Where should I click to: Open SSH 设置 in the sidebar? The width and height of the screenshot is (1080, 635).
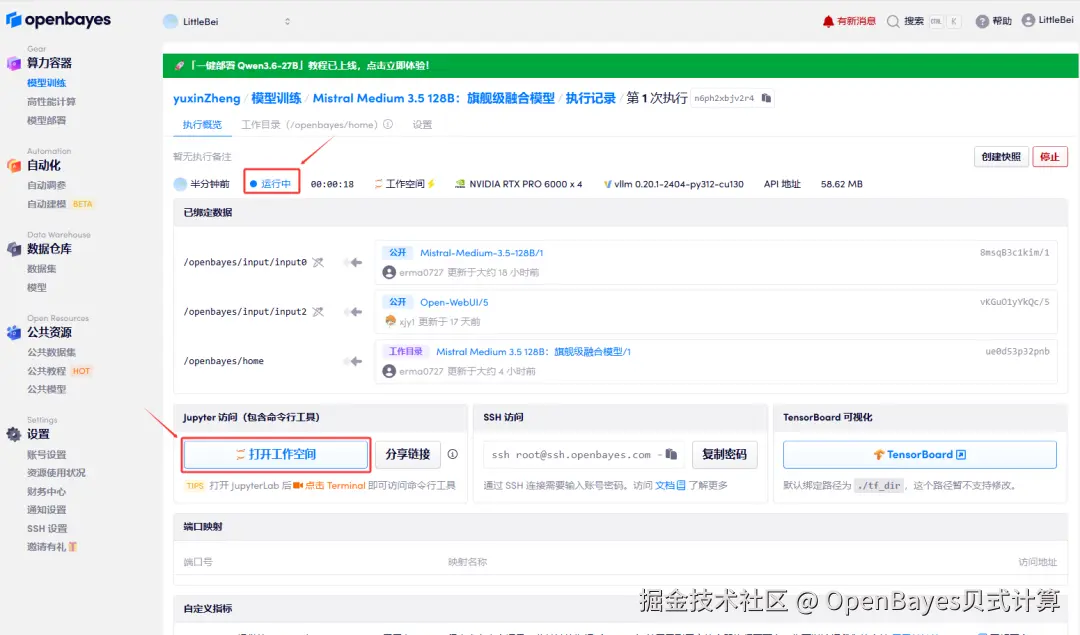point(47,529)
